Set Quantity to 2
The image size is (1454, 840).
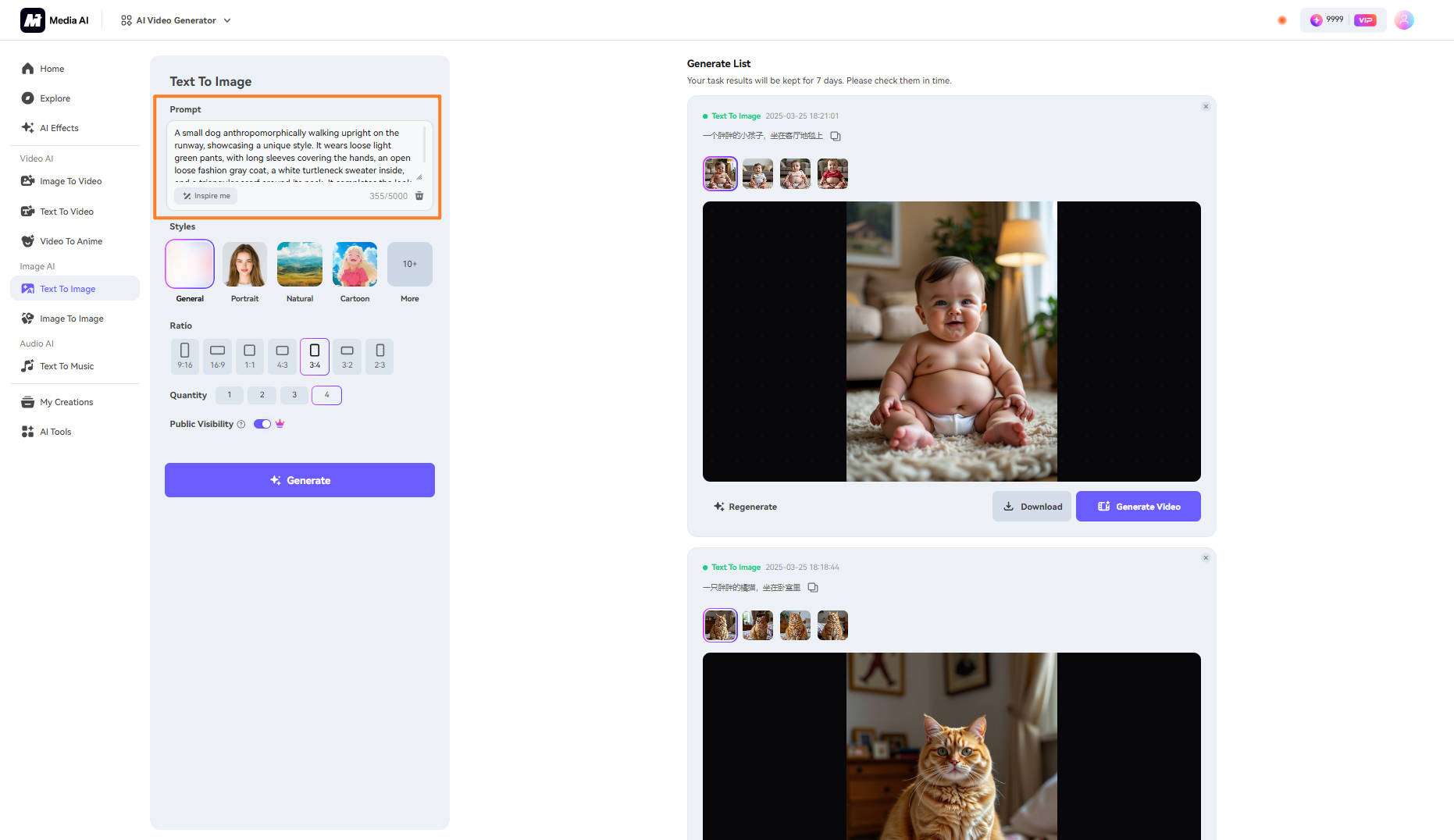coord(262,395)
